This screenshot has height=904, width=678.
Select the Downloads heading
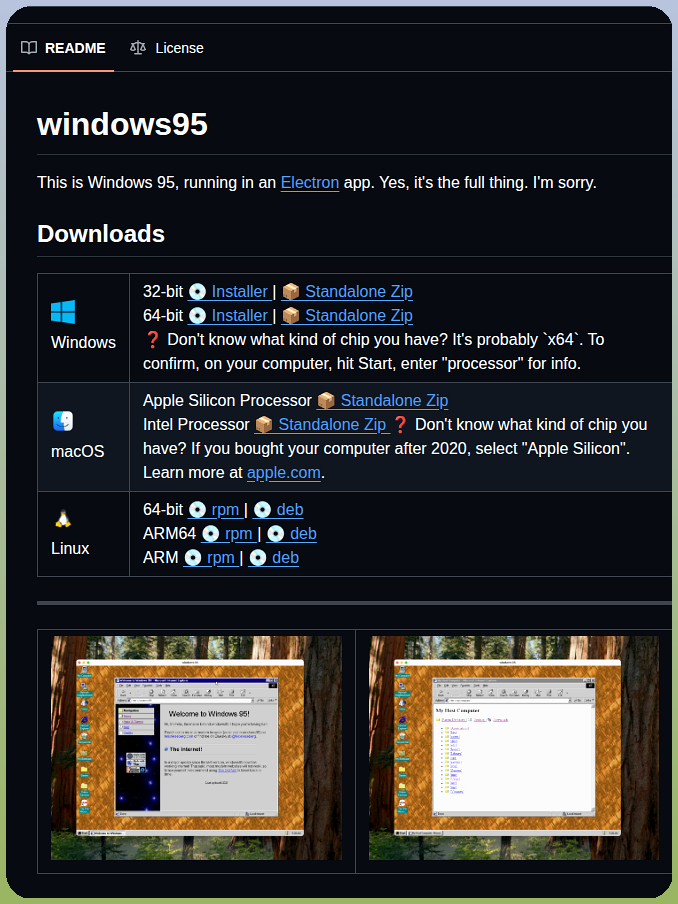[101, 233]
